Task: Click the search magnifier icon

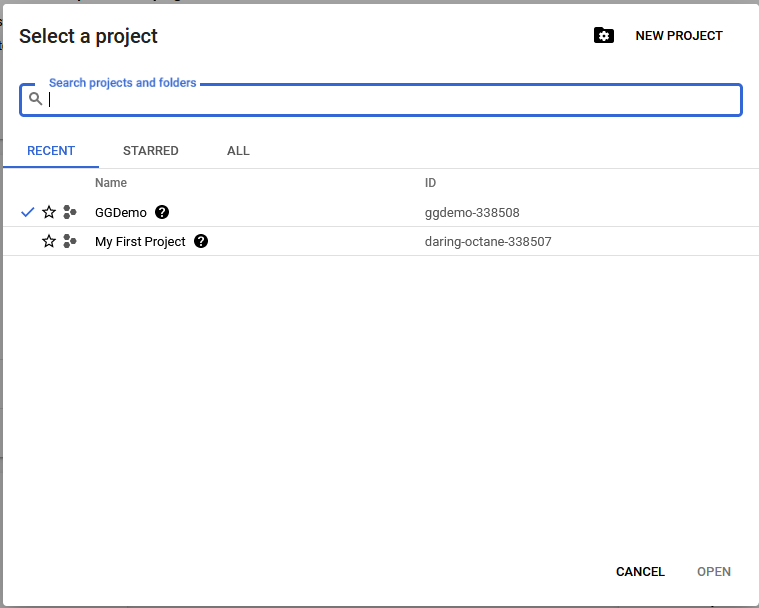Action: tap(35, 99)
